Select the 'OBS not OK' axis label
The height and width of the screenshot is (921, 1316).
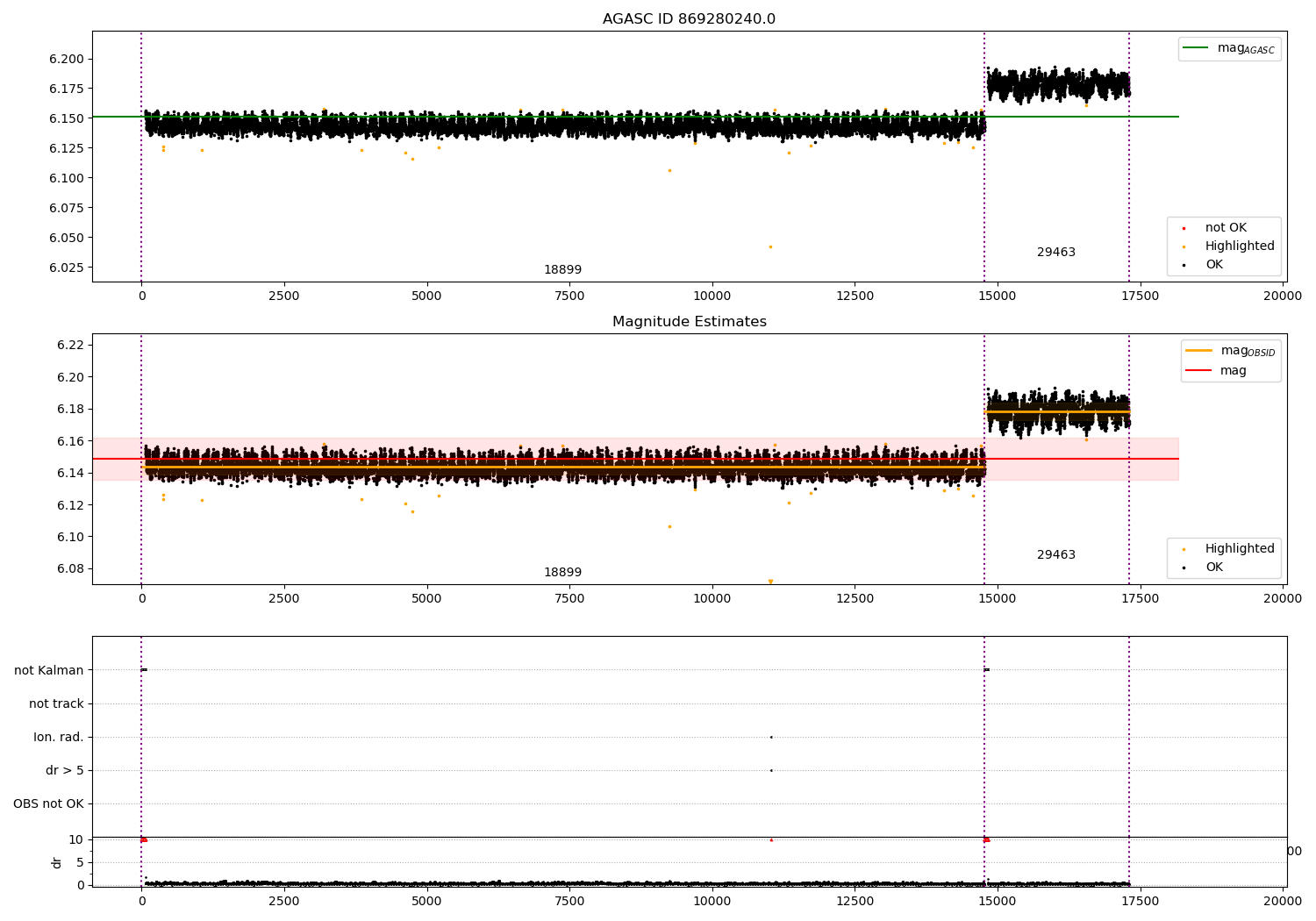[48, 804]
